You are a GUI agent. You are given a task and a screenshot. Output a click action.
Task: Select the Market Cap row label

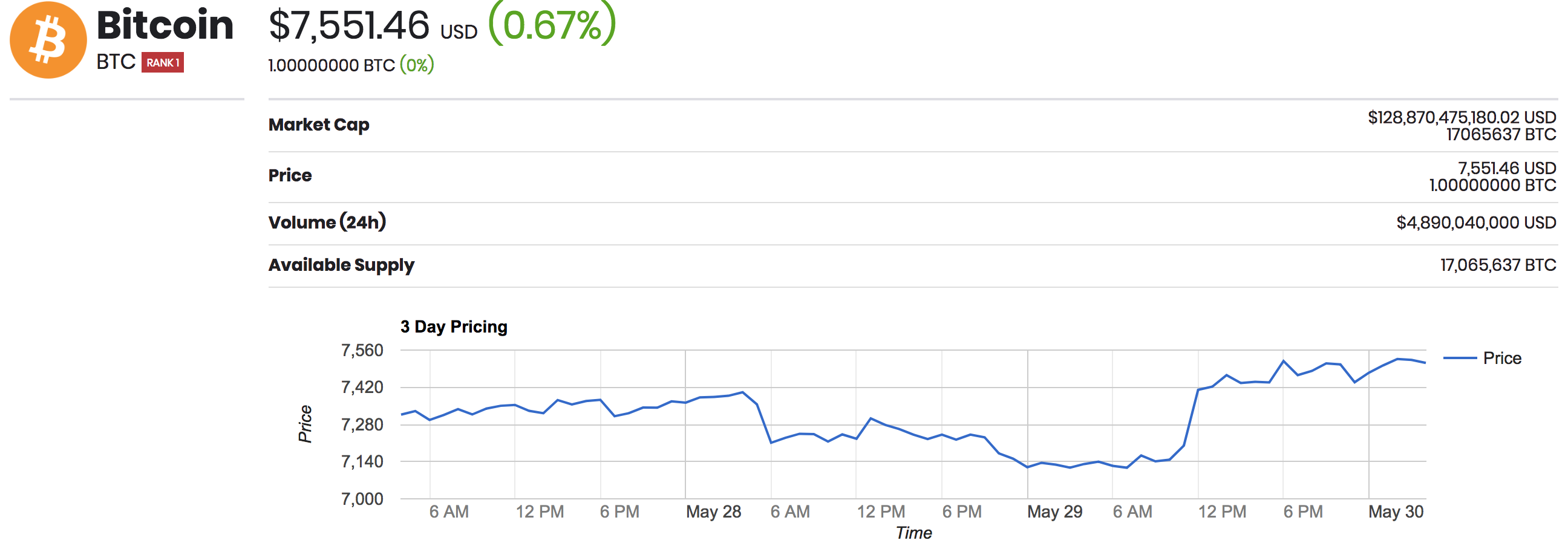point(319,125)
